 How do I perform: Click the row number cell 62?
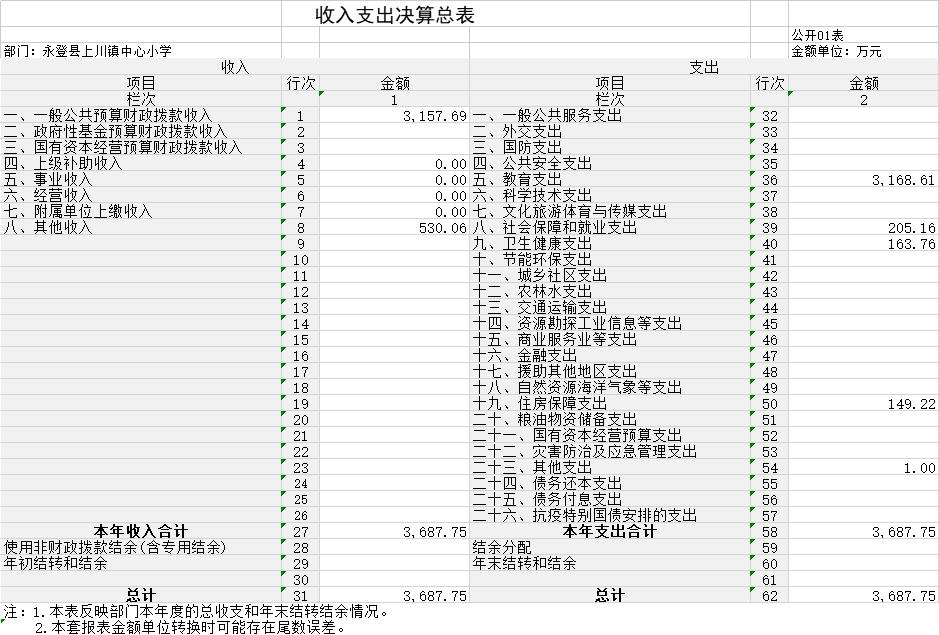pos(769,596)
